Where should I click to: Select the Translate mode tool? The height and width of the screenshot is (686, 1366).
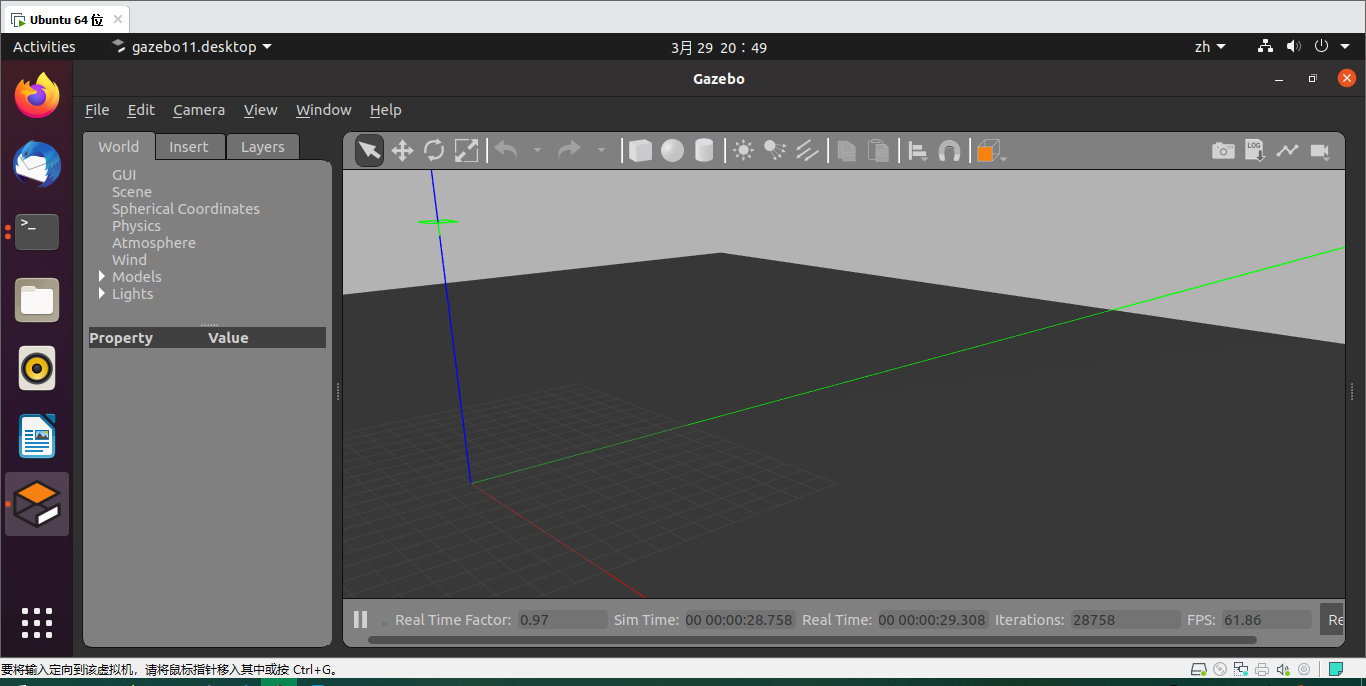point(402,150)
